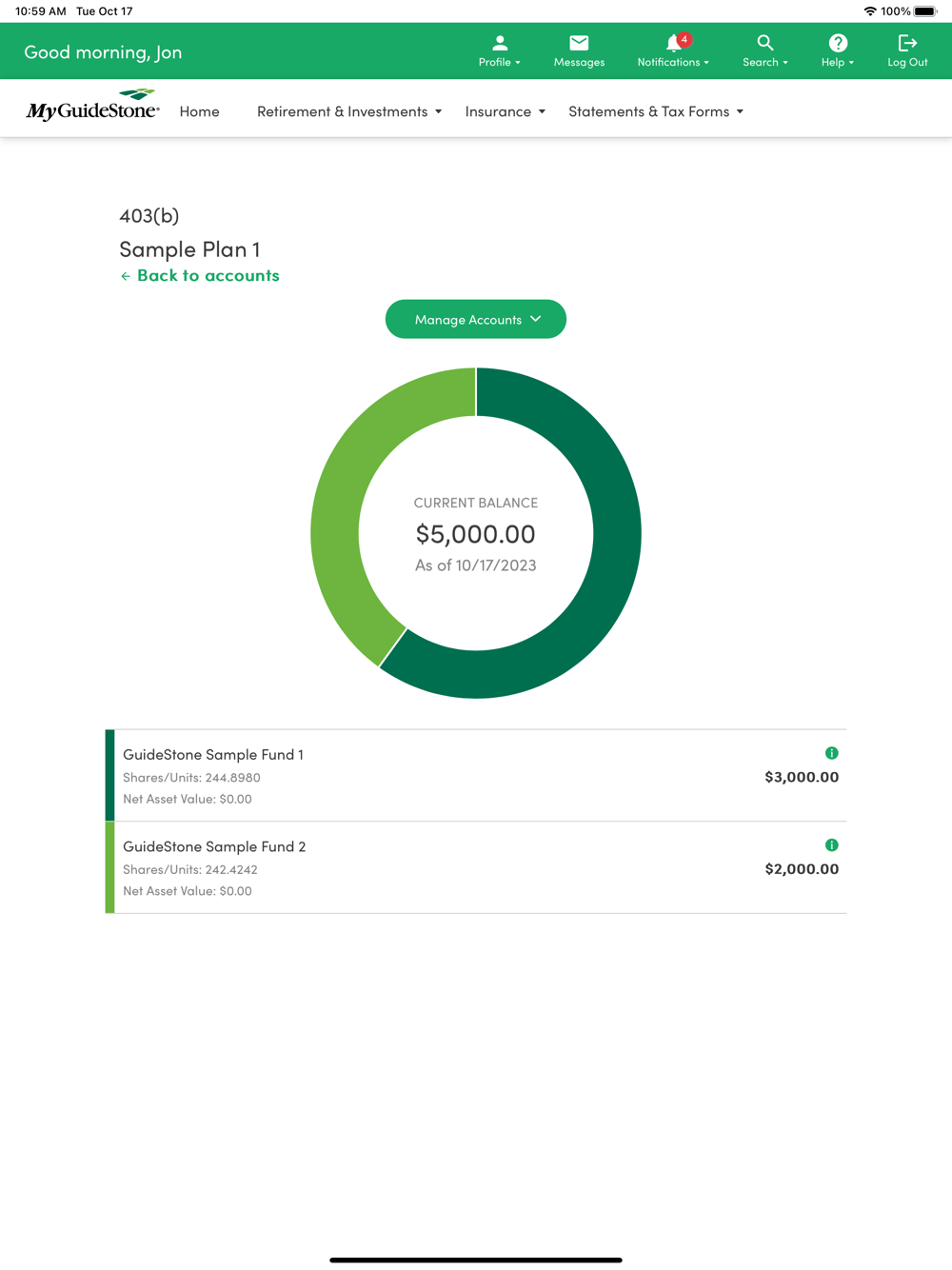952x1270 pixels.
Task: Click the $2,000.00 fund amount
Action: coord(802,868)
